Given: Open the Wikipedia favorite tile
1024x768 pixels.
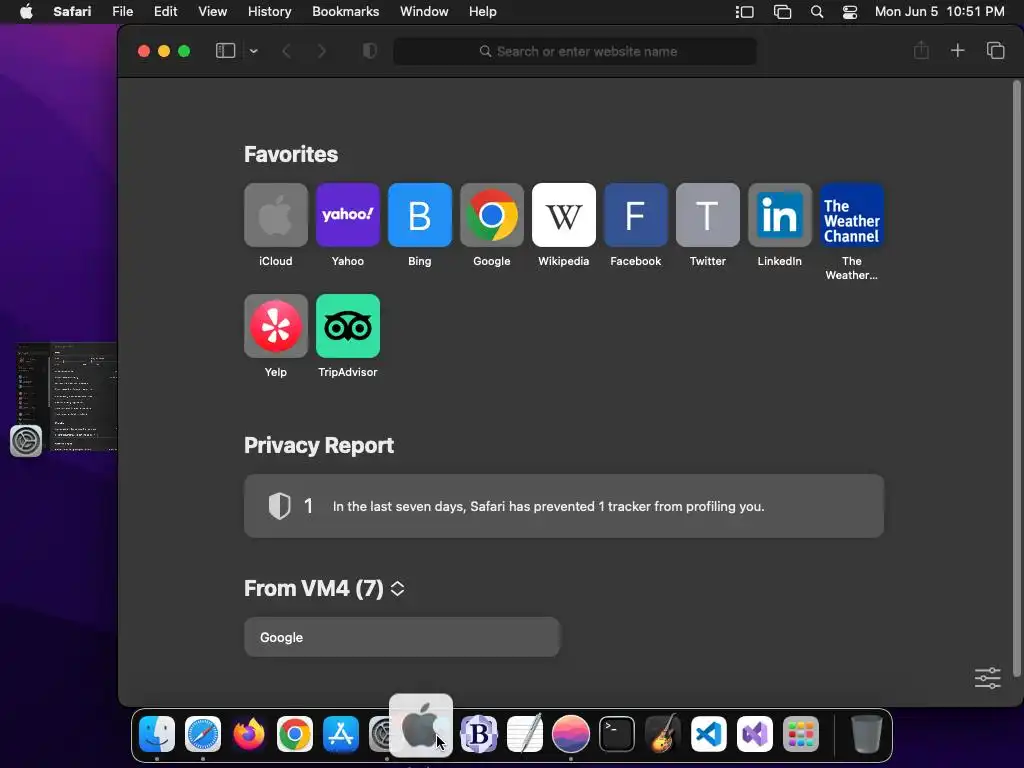Looking at the screenshot, I should pyautogui.click(x=564, y=215).
